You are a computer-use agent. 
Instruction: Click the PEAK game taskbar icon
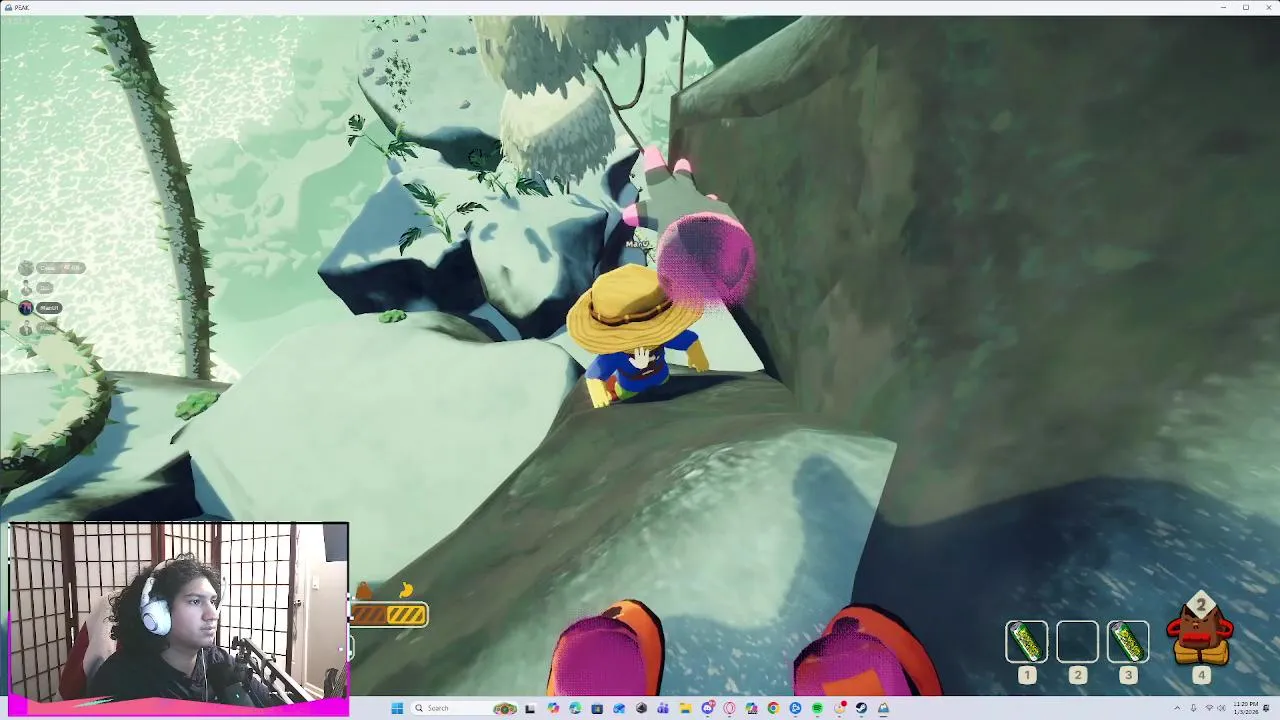click(x=883, y=708)
